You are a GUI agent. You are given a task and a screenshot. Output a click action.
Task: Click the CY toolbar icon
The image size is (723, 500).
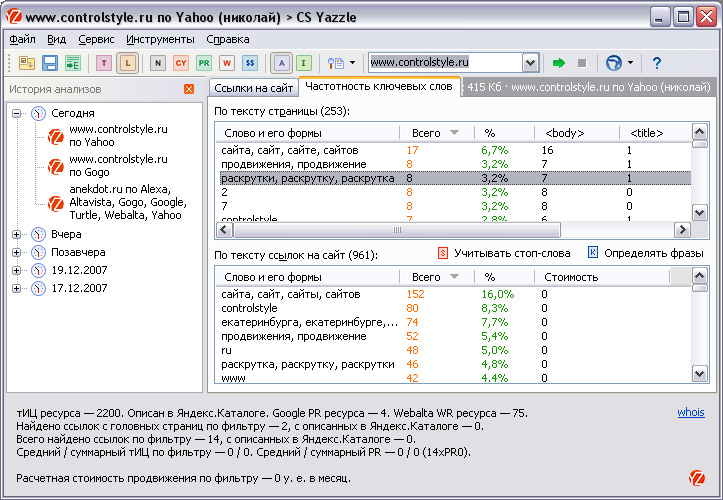(x=181, y=63)
